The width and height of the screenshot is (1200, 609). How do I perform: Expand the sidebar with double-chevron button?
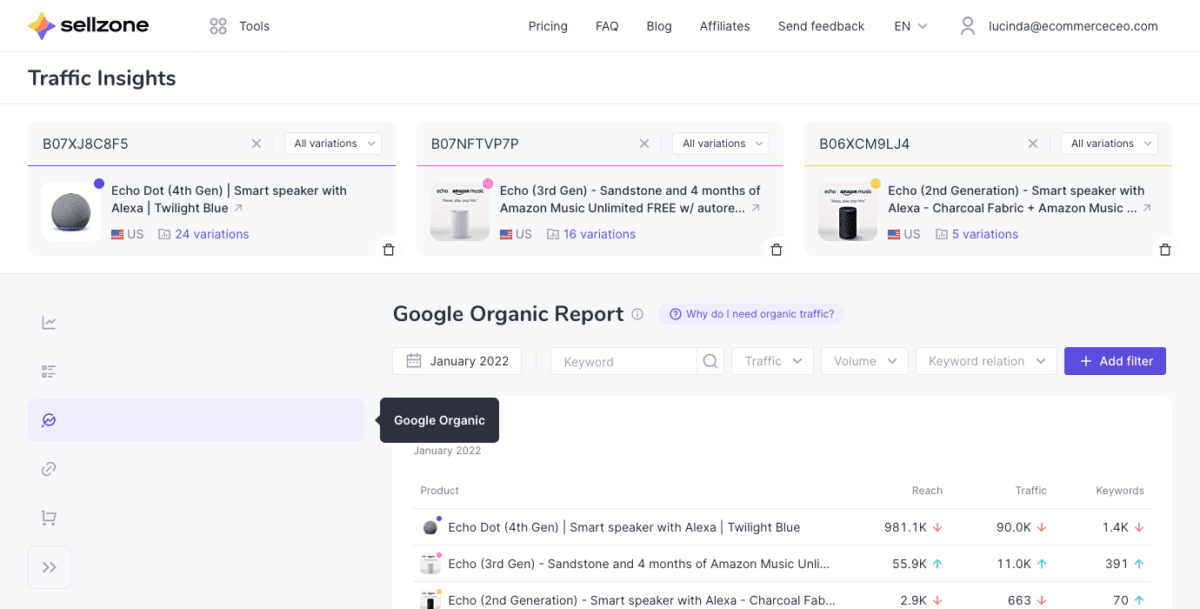49,567
